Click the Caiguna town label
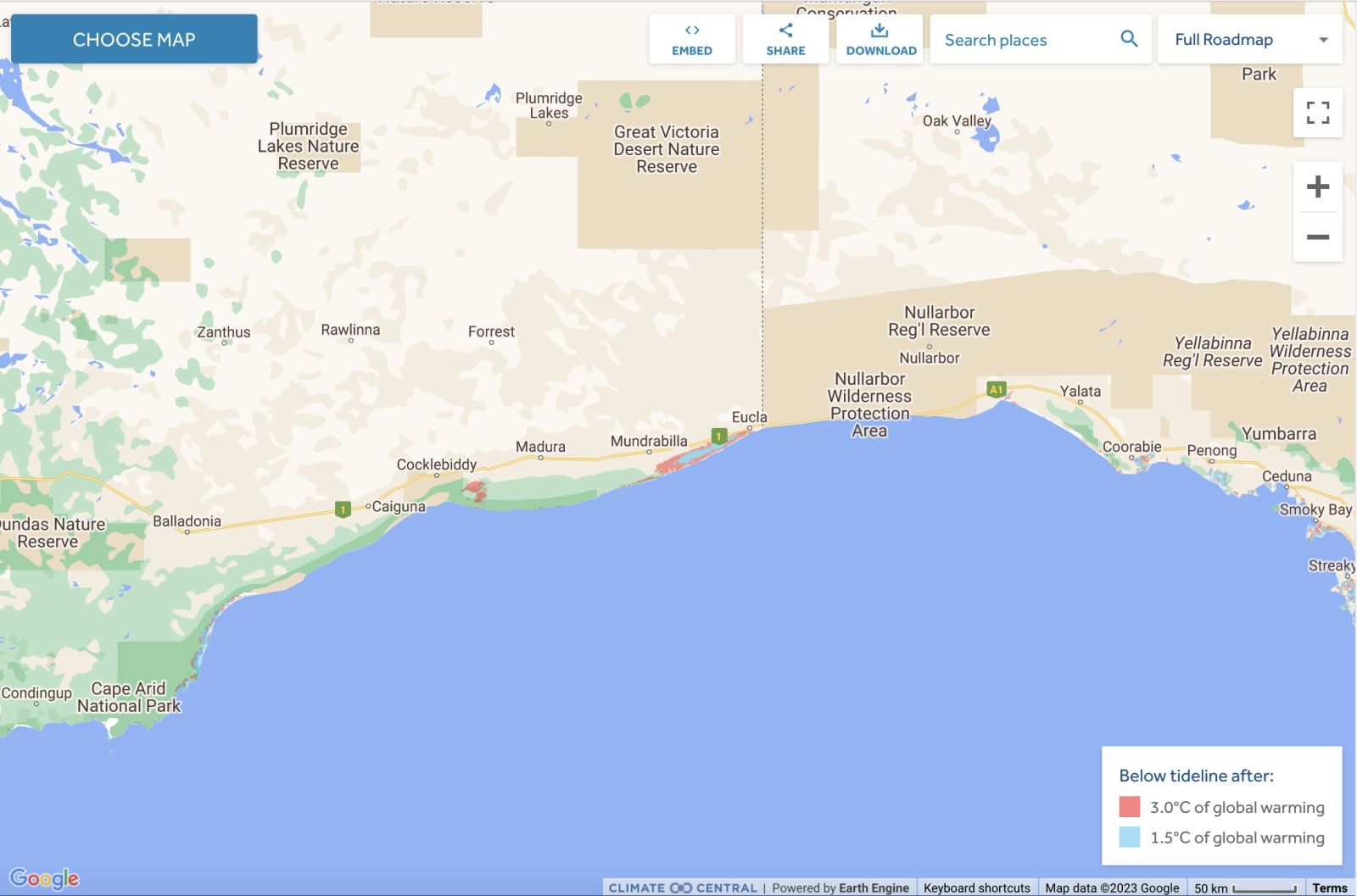Image resolution: width=1357 pixels, height=896 pixels. click(x=399, y=507)
